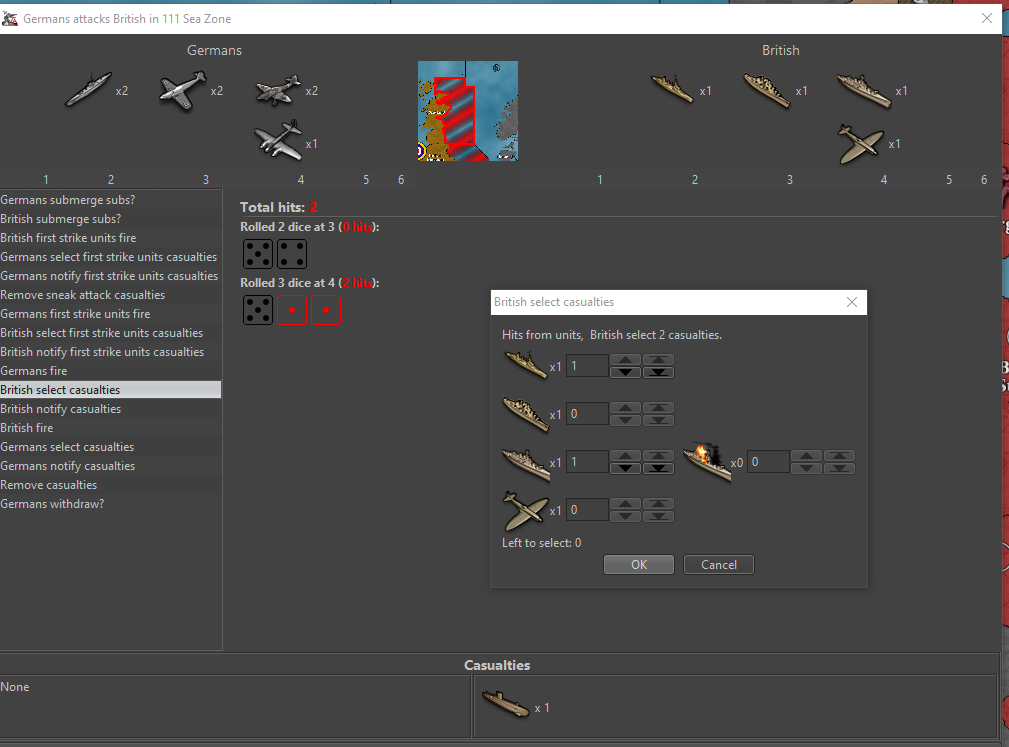Click the burning damaged battleship icon
Image resolution: width=1009 pixels, height=747 pixels.
click(706, 462)
